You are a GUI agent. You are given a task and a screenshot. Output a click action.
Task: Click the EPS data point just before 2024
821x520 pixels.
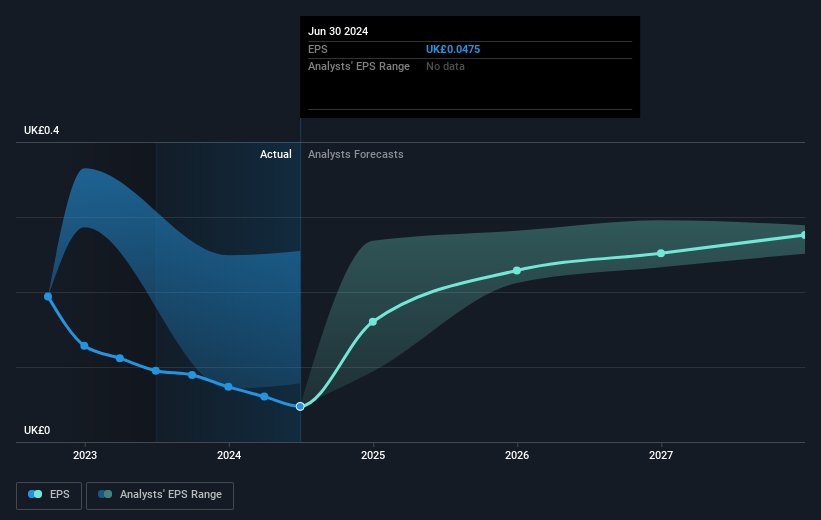192,375
